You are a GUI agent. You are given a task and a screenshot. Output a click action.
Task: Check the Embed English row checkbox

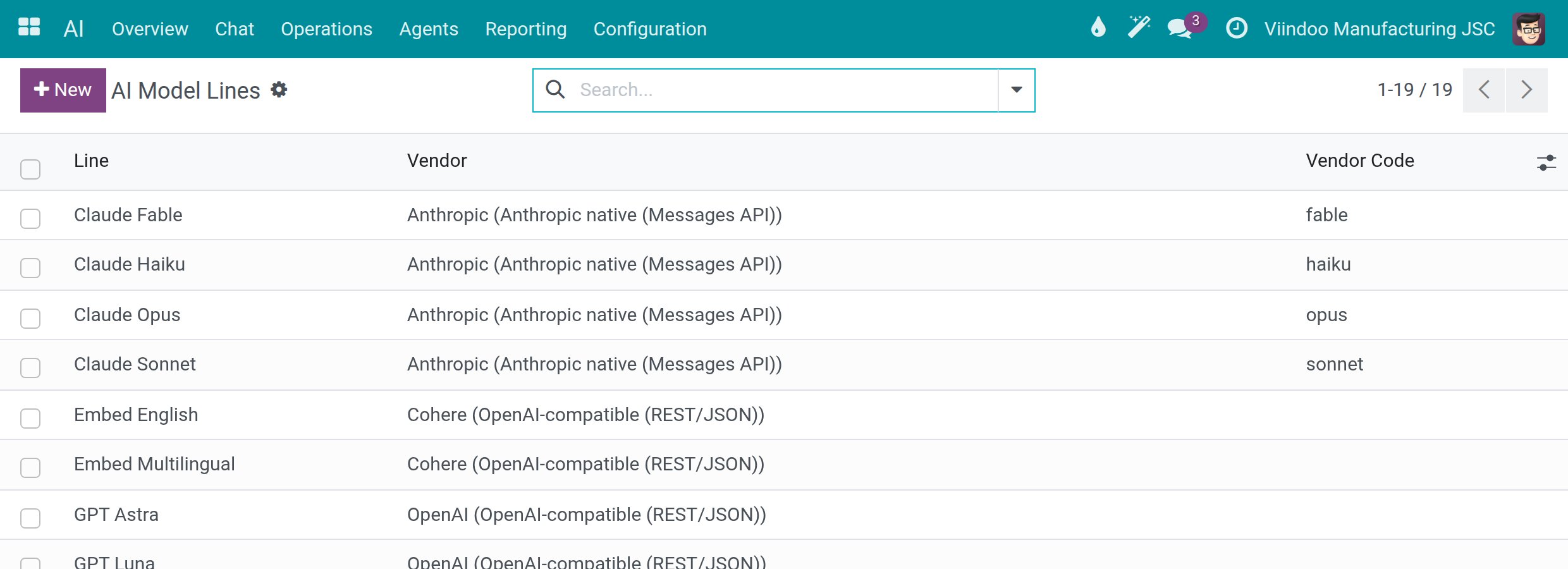[x=30, y=418]
